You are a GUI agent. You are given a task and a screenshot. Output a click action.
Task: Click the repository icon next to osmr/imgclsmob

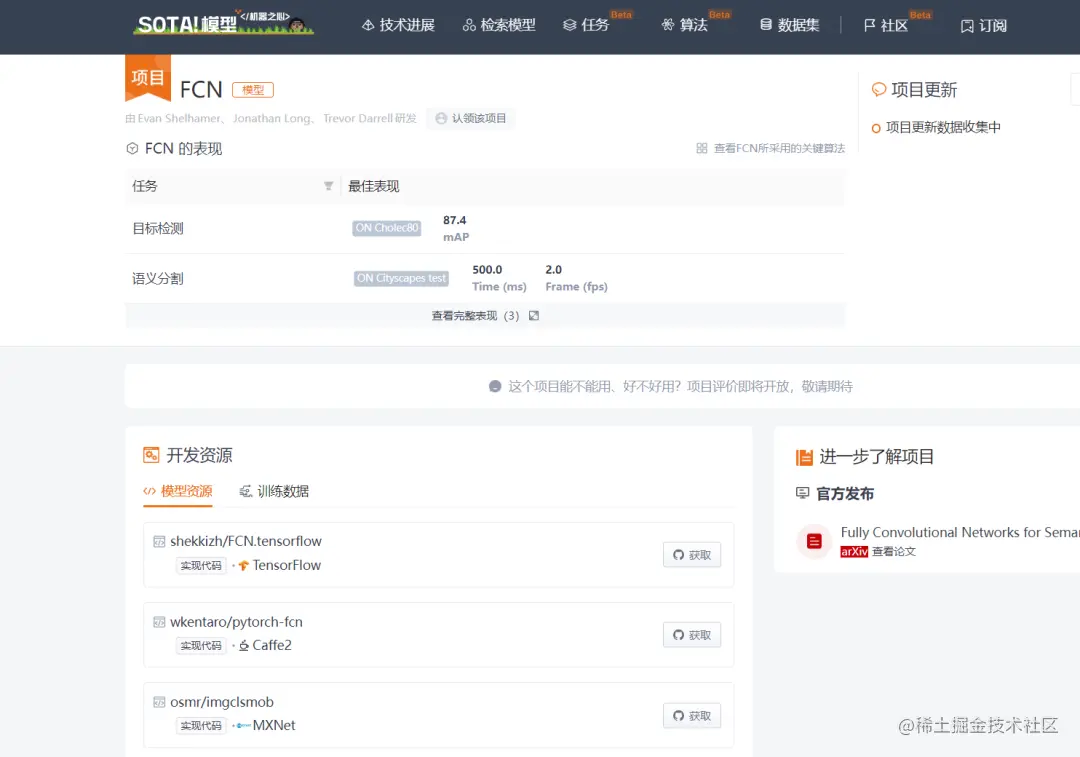[160, 702]
